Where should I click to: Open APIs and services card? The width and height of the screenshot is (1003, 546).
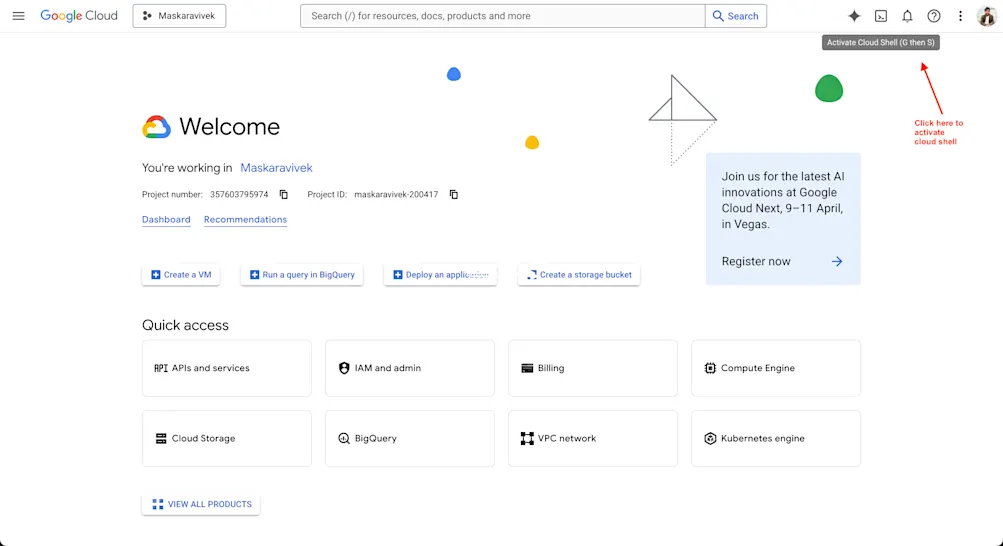coord(226,368)
